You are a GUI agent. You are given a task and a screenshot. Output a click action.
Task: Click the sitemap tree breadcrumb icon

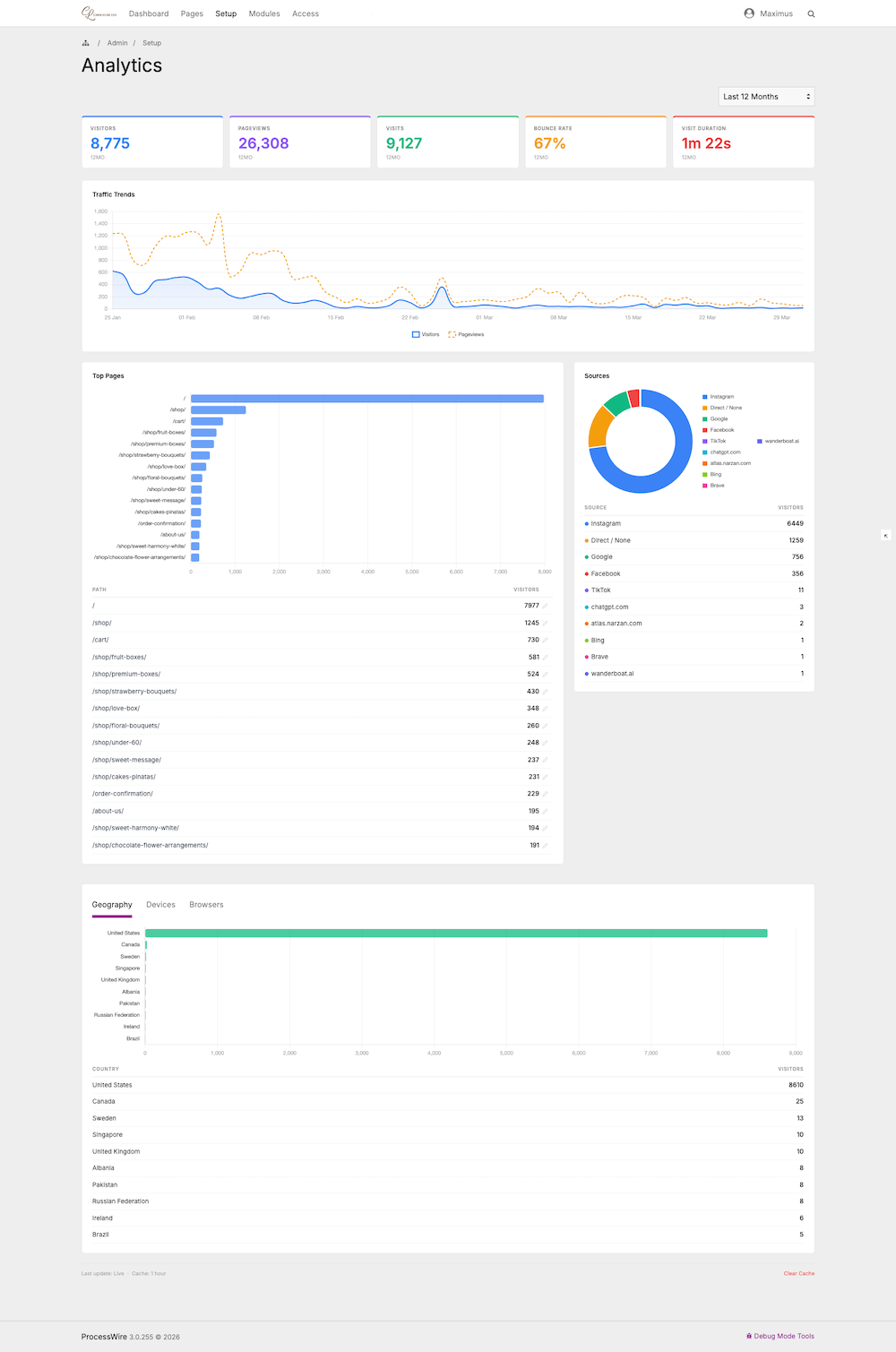tap(85, 43)
